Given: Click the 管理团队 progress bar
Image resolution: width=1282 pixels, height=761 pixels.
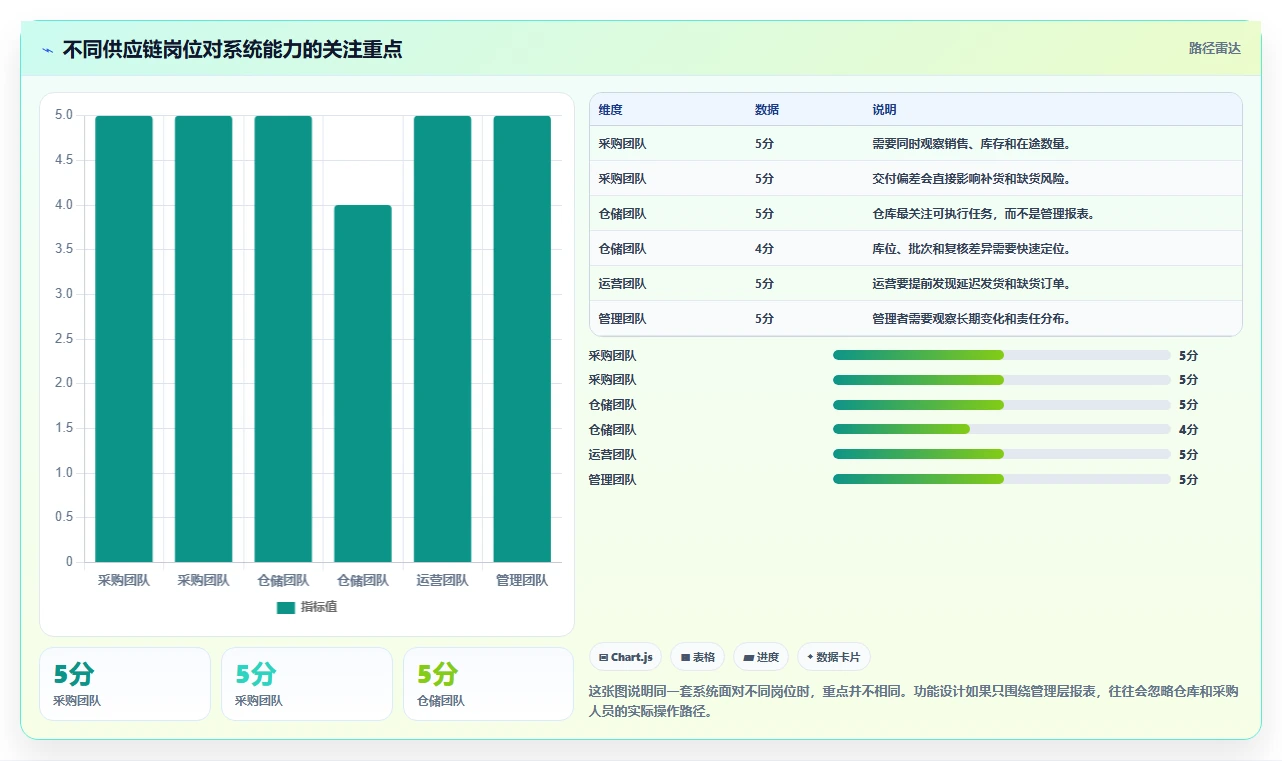Looking at the screenshot, I should 1002,480.
